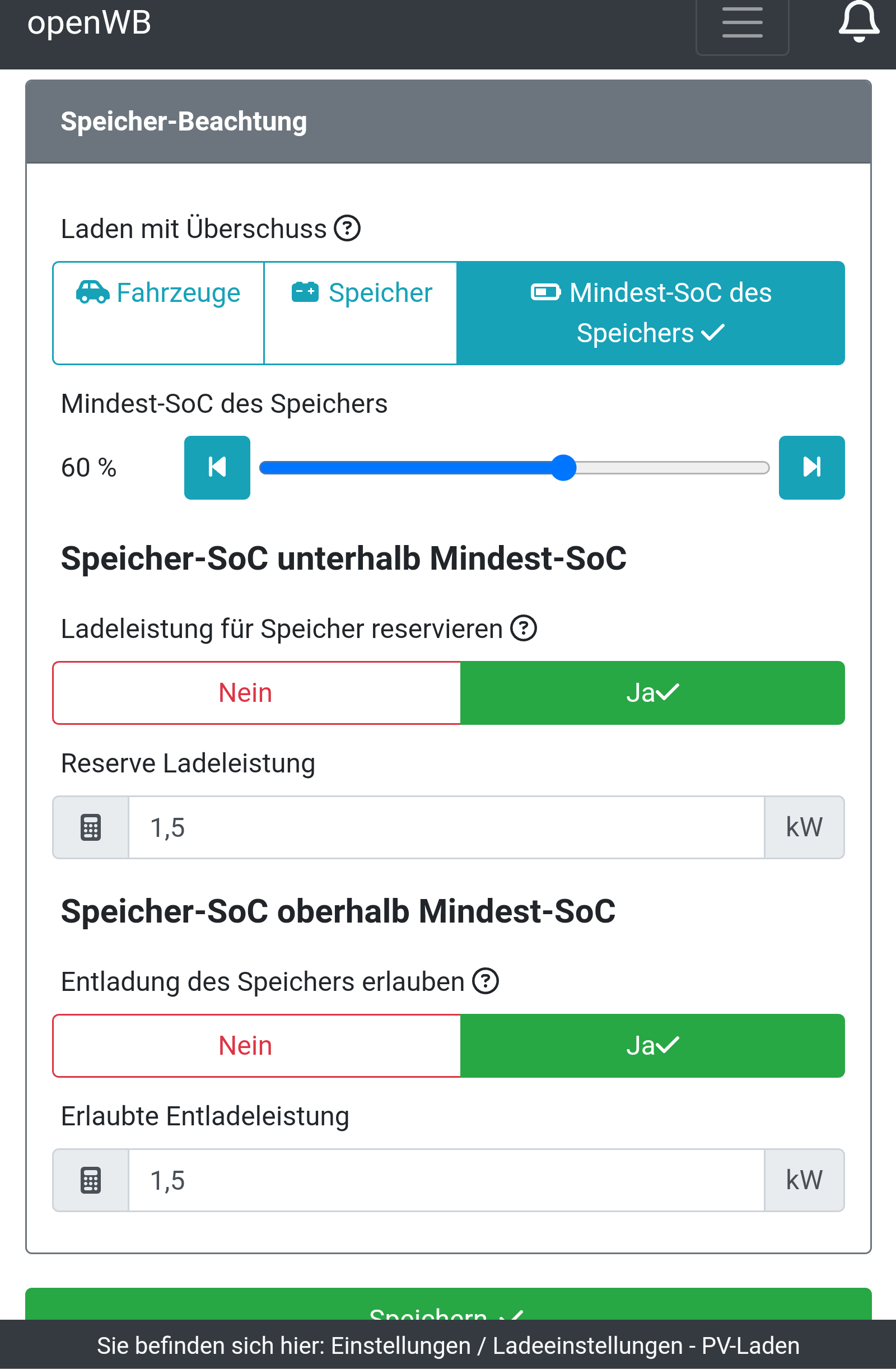The image size is (896, 1369).
Task: Open help for Entladung des Speichers erlauben
Action: point(486,981)
